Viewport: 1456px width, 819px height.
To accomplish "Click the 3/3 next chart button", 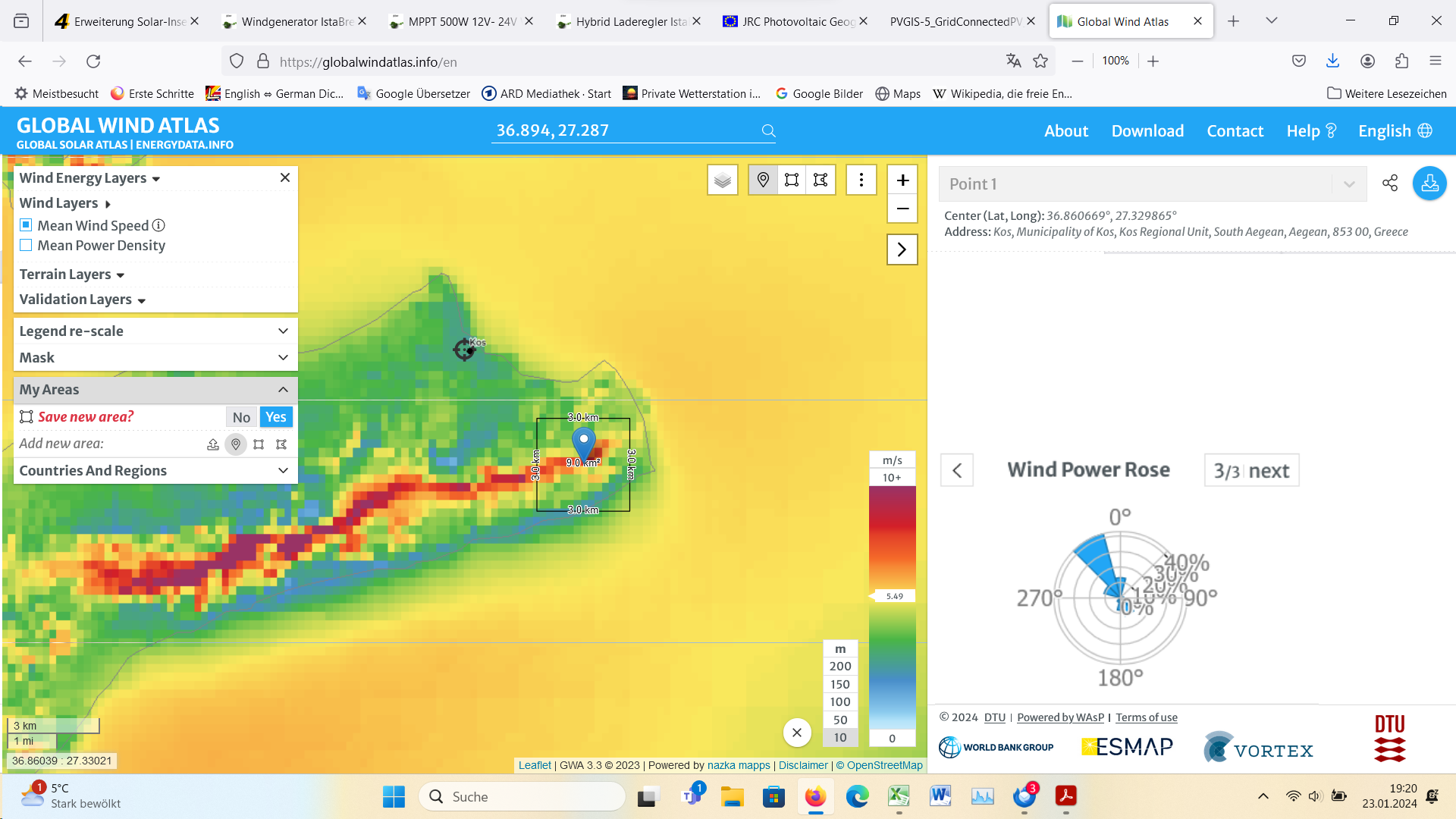I will point(1251,471).
